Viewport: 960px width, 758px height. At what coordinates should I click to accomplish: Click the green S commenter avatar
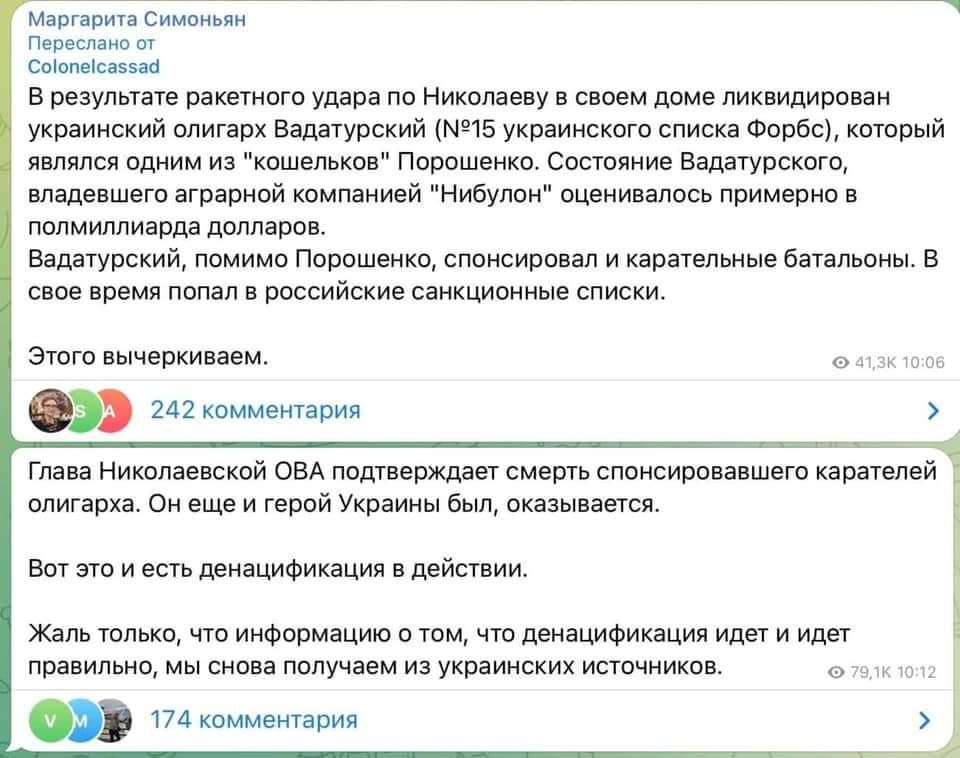click(81, 410)
